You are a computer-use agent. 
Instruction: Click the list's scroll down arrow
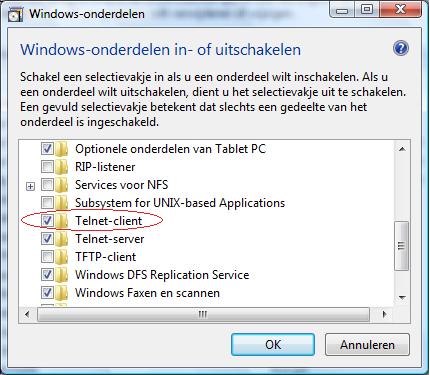tap(402, 297)
